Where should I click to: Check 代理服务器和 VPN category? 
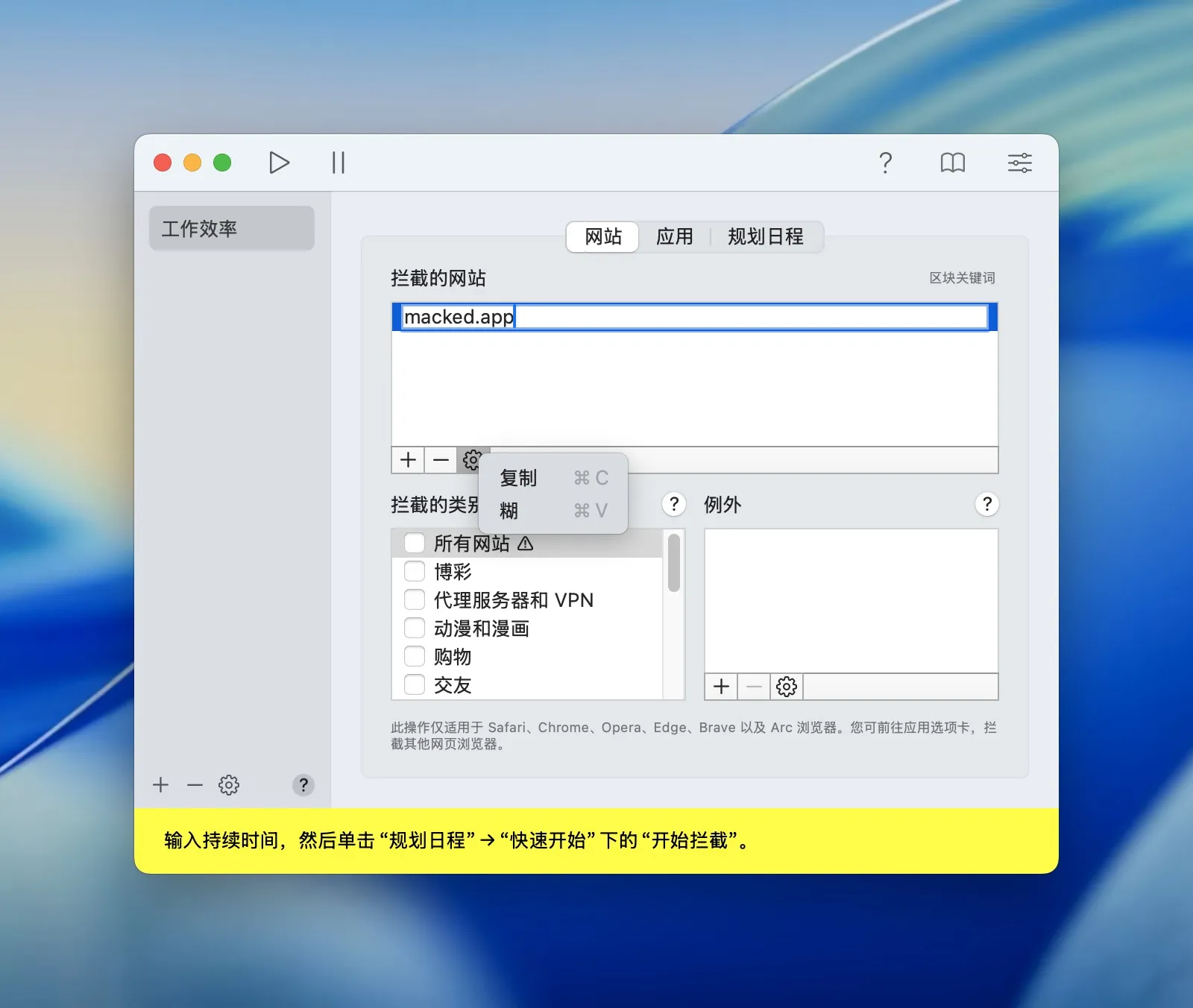pos(415,600)
